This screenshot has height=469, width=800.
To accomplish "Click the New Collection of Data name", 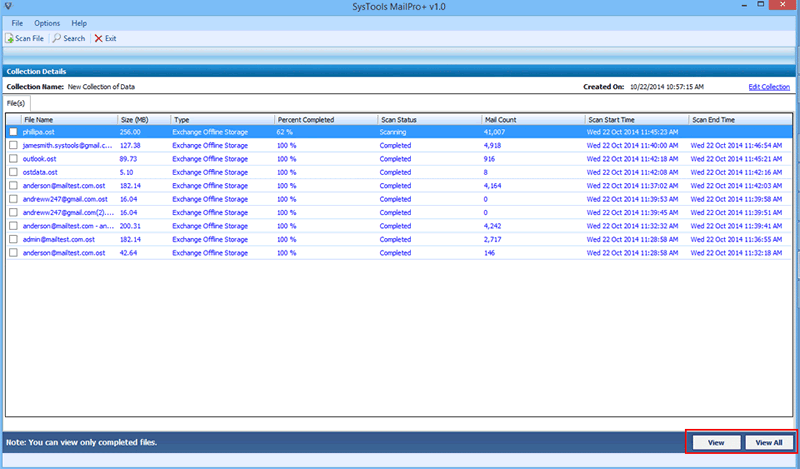I will tap(101, 87).
